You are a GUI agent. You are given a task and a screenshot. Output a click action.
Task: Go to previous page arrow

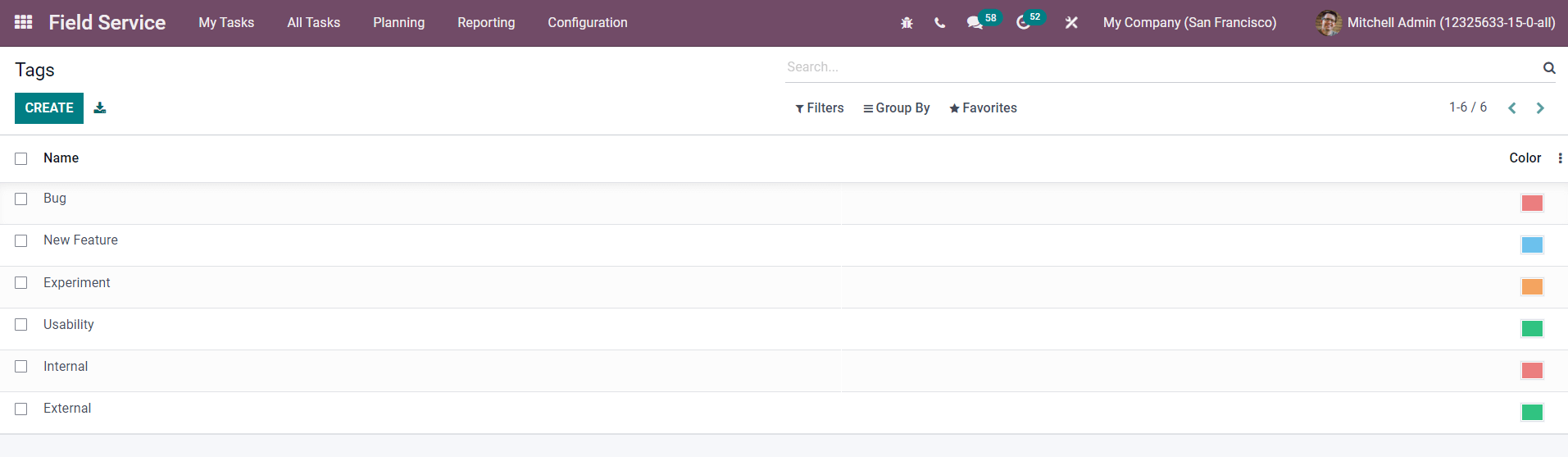point(1512,108)
